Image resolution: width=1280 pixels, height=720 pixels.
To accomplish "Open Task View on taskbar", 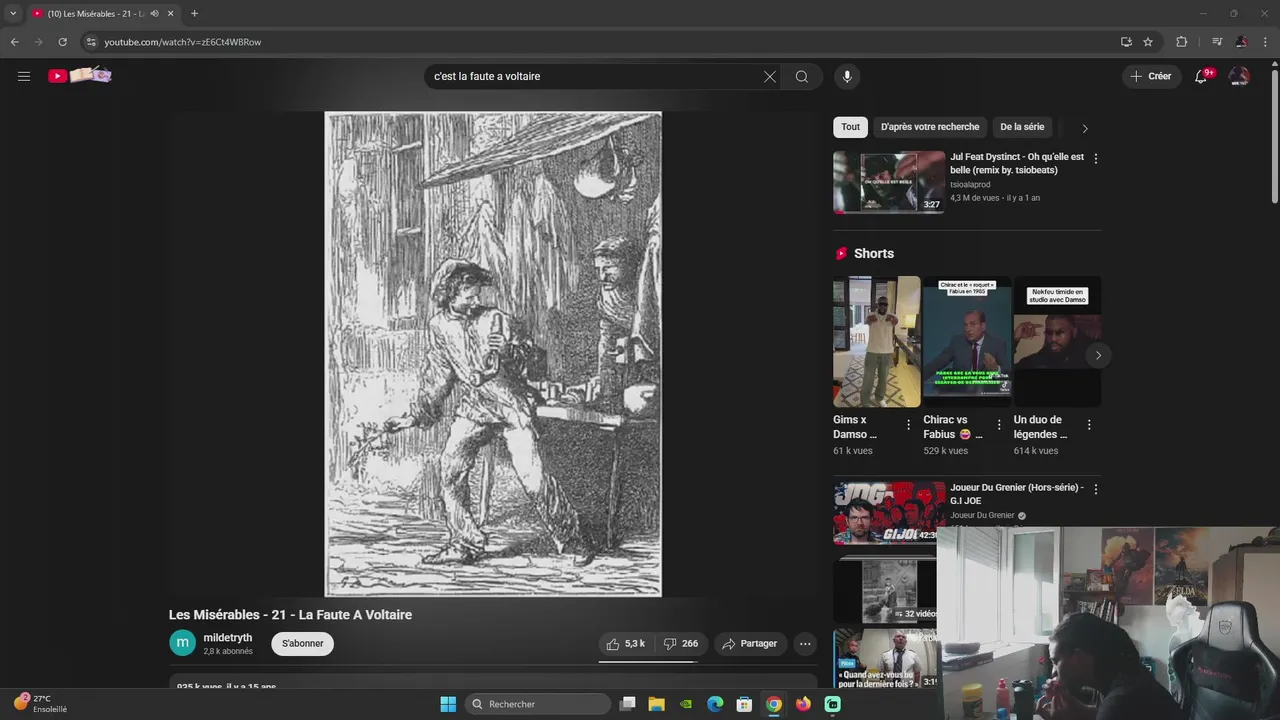I will coord(628,704).
